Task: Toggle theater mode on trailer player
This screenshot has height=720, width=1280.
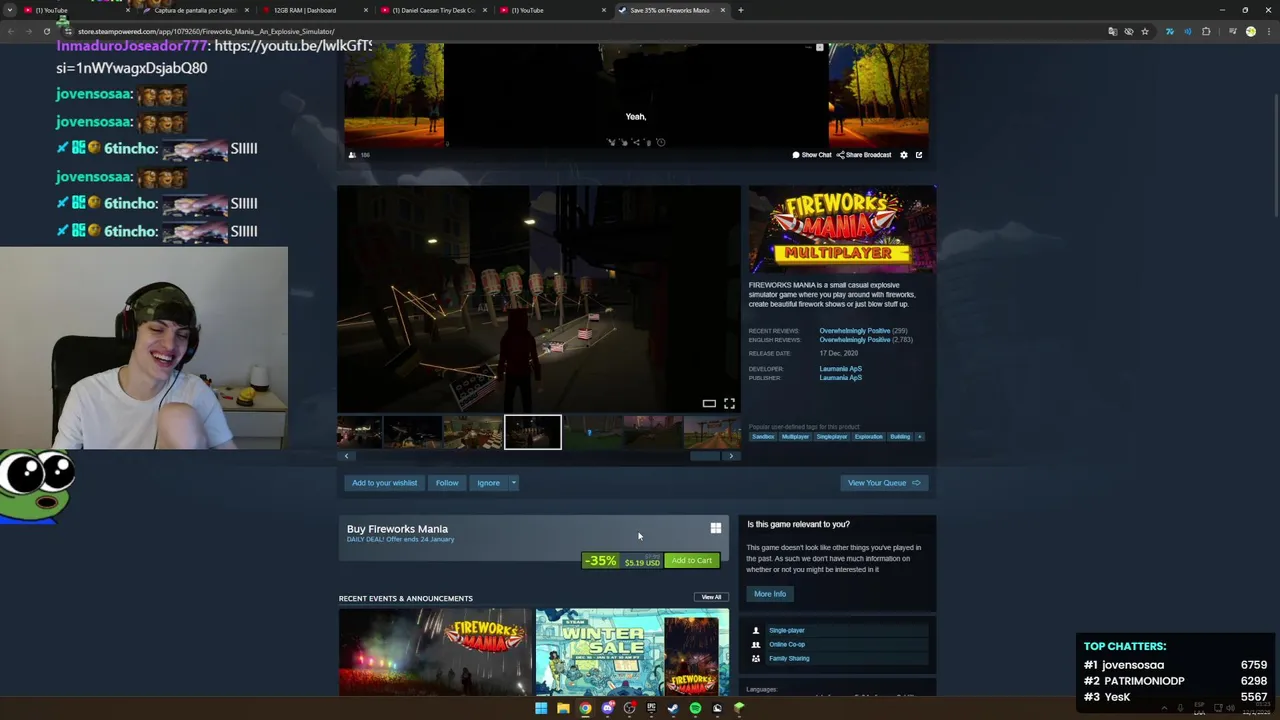Action: [709, 403]
